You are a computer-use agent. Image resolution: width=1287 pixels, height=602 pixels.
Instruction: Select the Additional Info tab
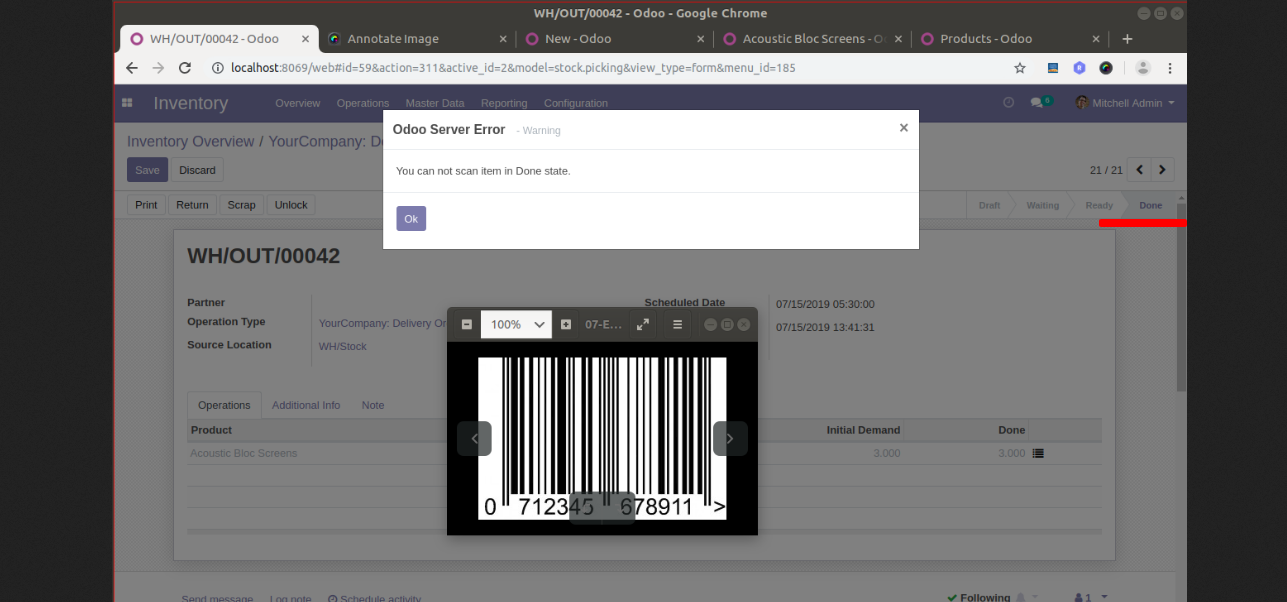point(306,405)
